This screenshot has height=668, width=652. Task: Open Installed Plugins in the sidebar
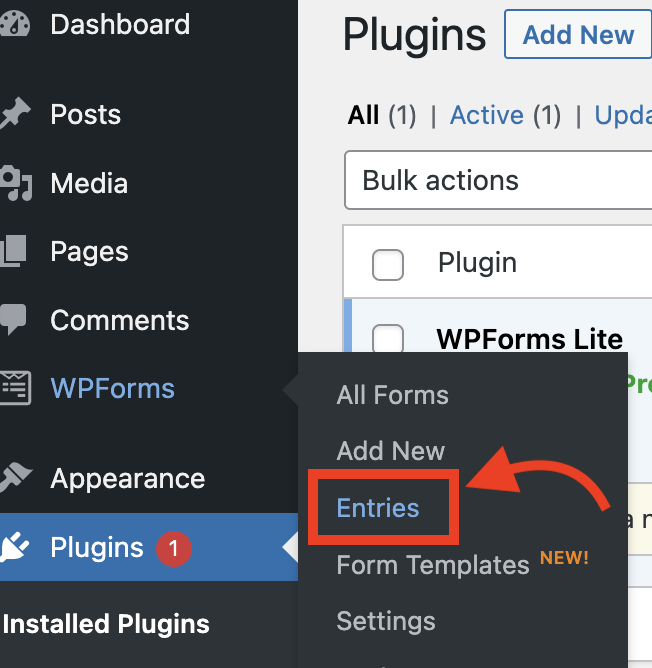106,624
